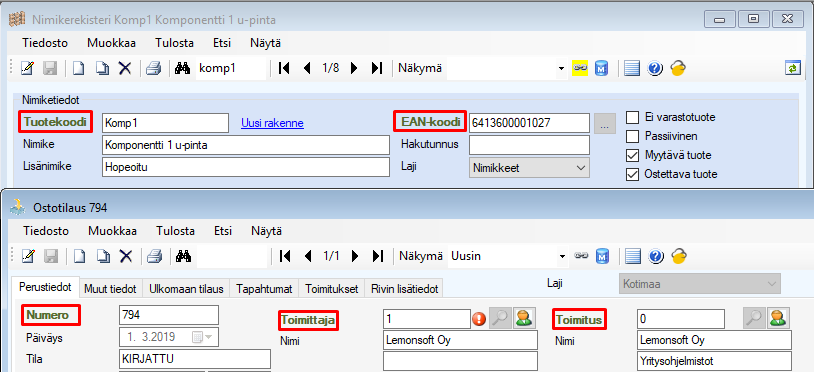Click magnifier search icon next to Toimittaja
The image size is (814, 372).
click(x=501, y=319)
